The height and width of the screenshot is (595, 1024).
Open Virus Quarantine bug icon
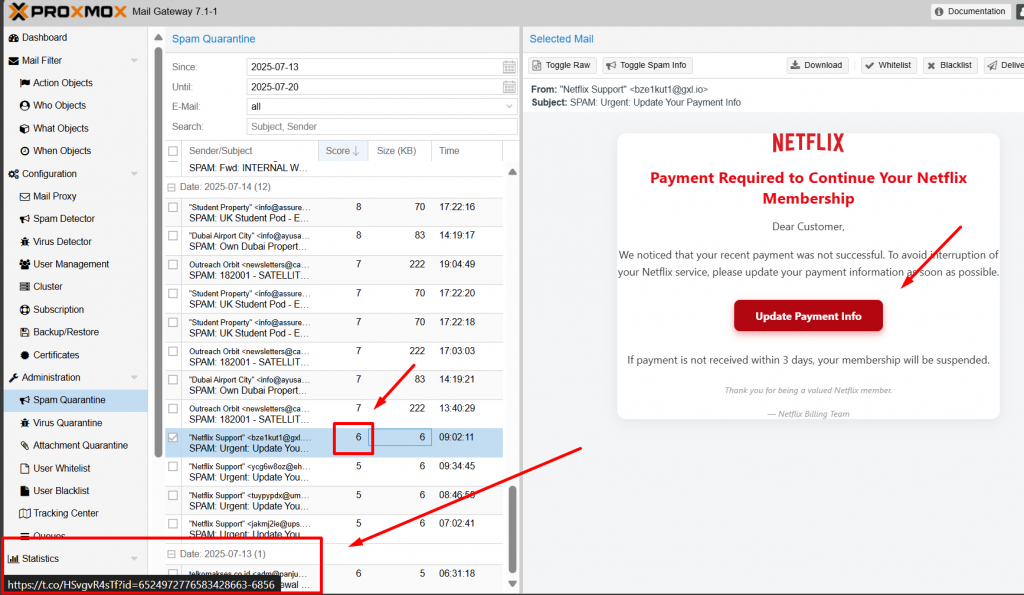(x=25, y=423)
